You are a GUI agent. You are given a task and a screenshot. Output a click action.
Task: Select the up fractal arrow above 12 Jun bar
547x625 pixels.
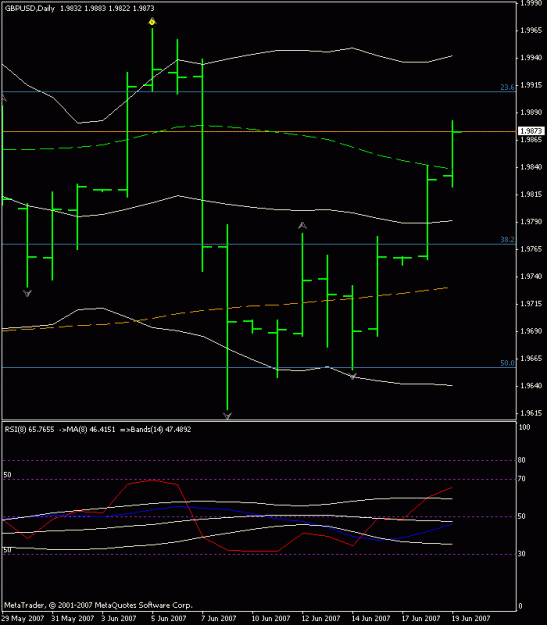(x=302, y=226)
